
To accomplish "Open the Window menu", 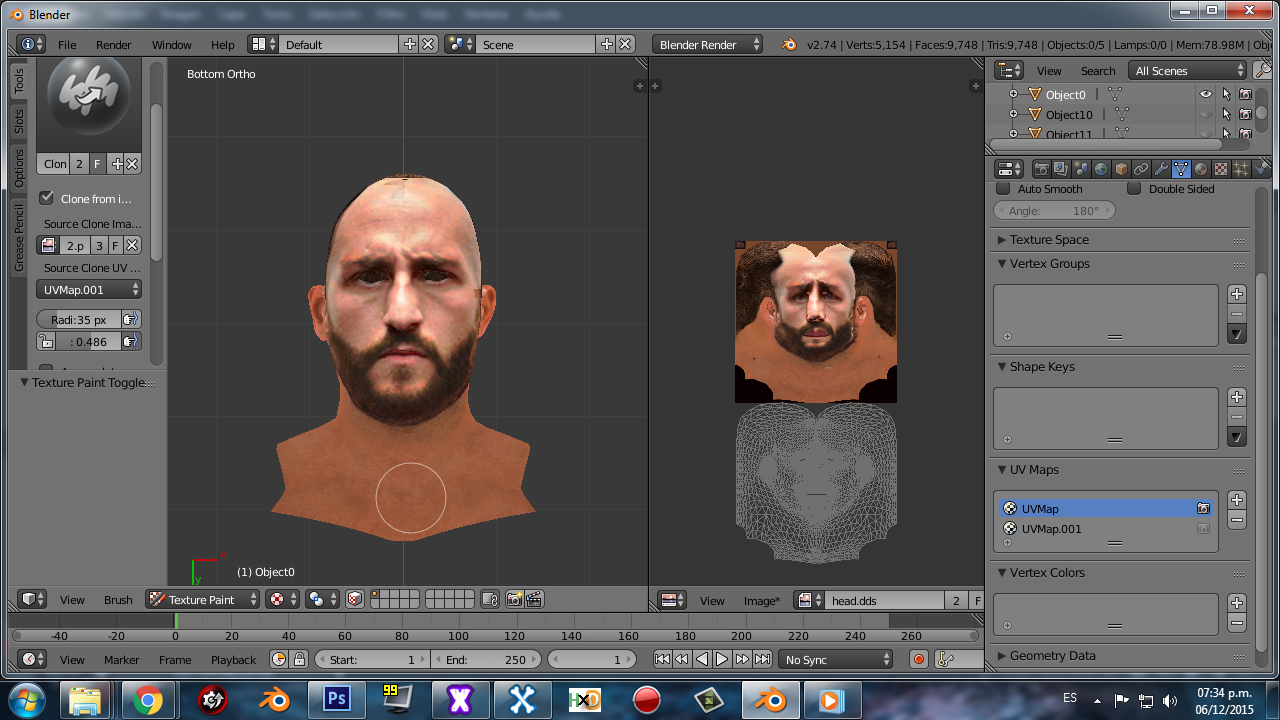I will 171,44.
